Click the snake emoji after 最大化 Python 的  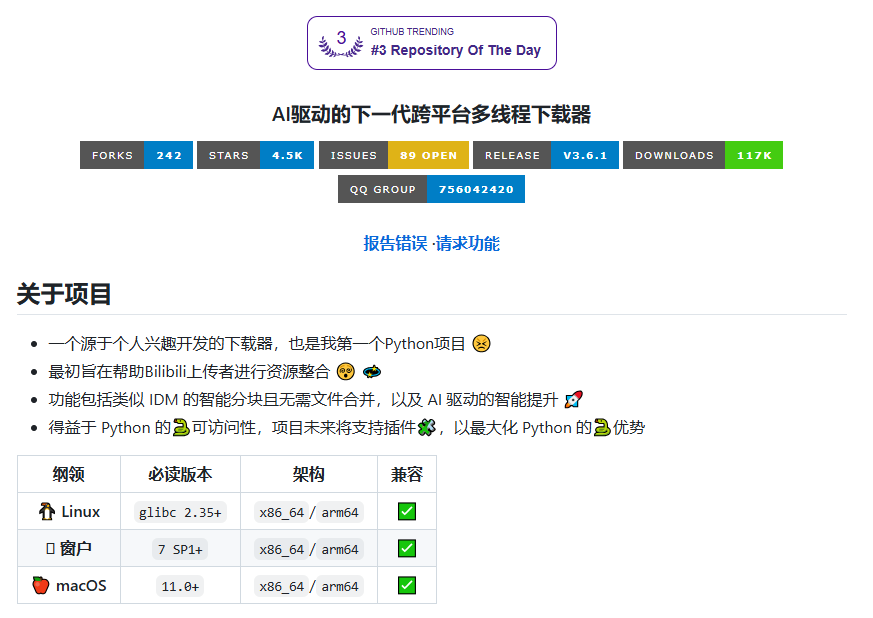point(600,427)
